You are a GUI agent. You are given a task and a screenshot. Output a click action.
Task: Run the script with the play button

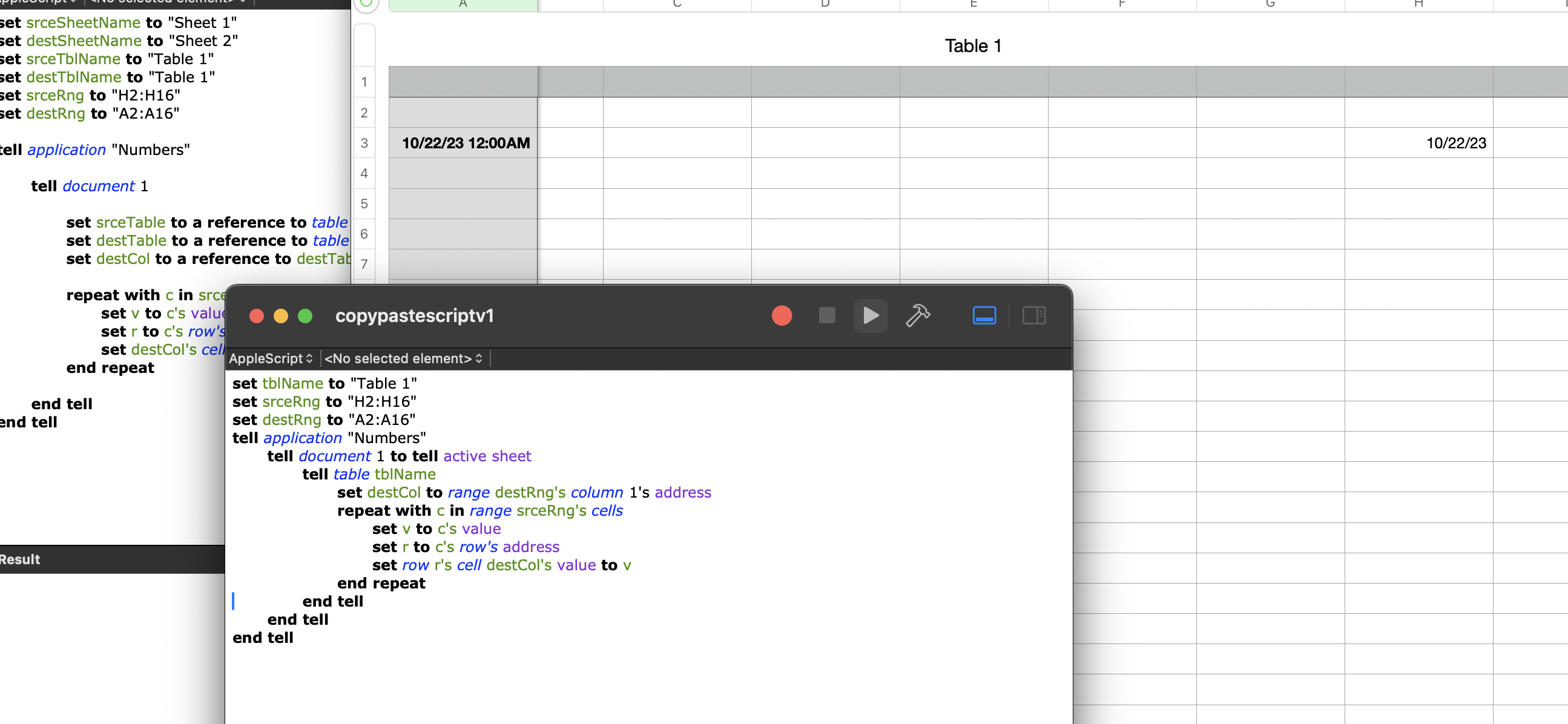871,316
